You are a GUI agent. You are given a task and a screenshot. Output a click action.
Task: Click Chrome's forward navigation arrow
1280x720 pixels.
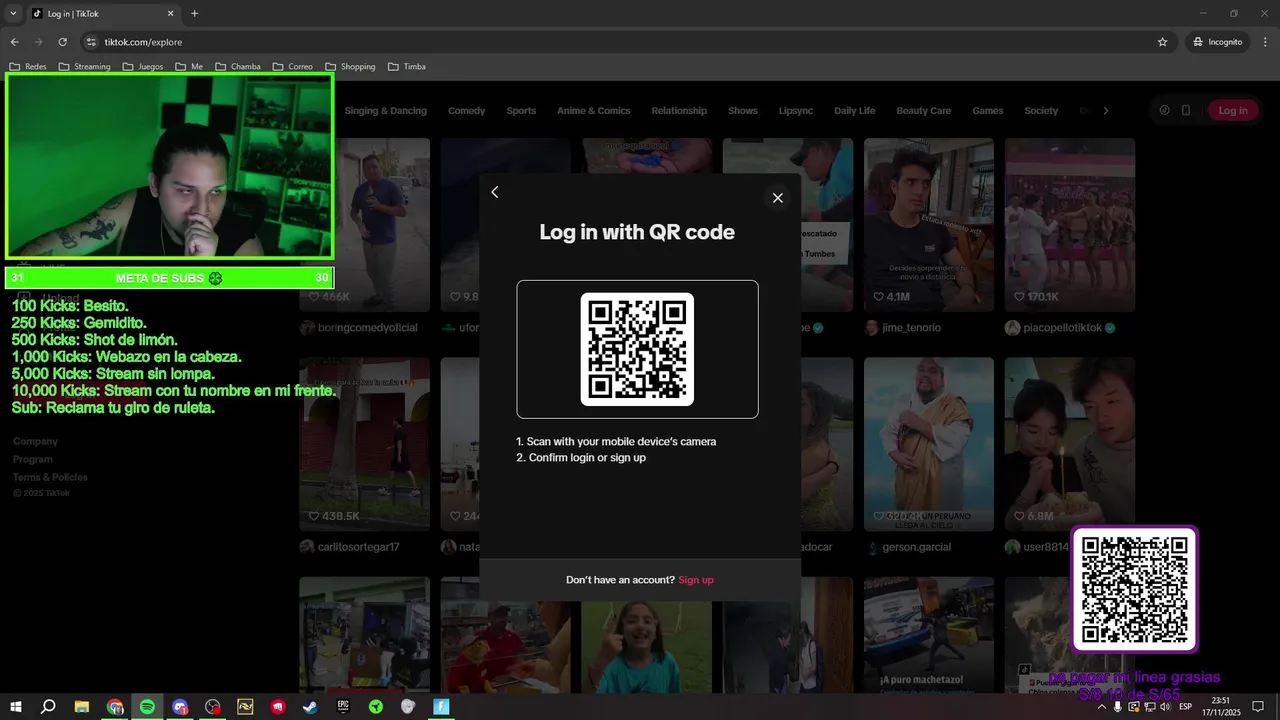click(38, 42)
